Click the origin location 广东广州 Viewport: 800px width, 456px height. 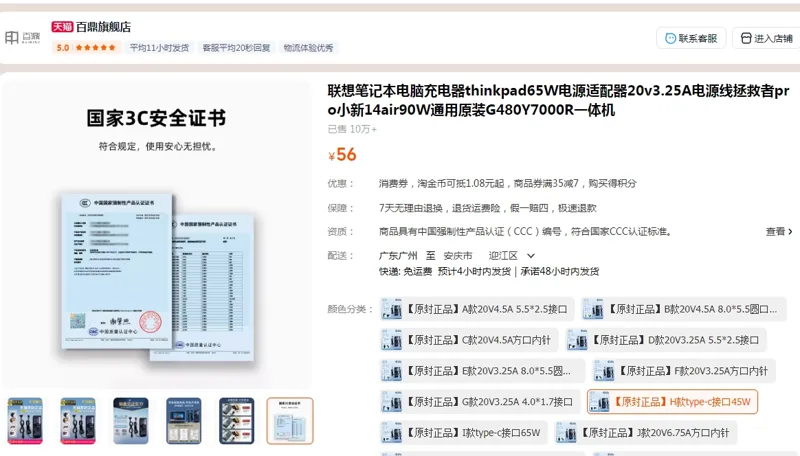[398, 256]
